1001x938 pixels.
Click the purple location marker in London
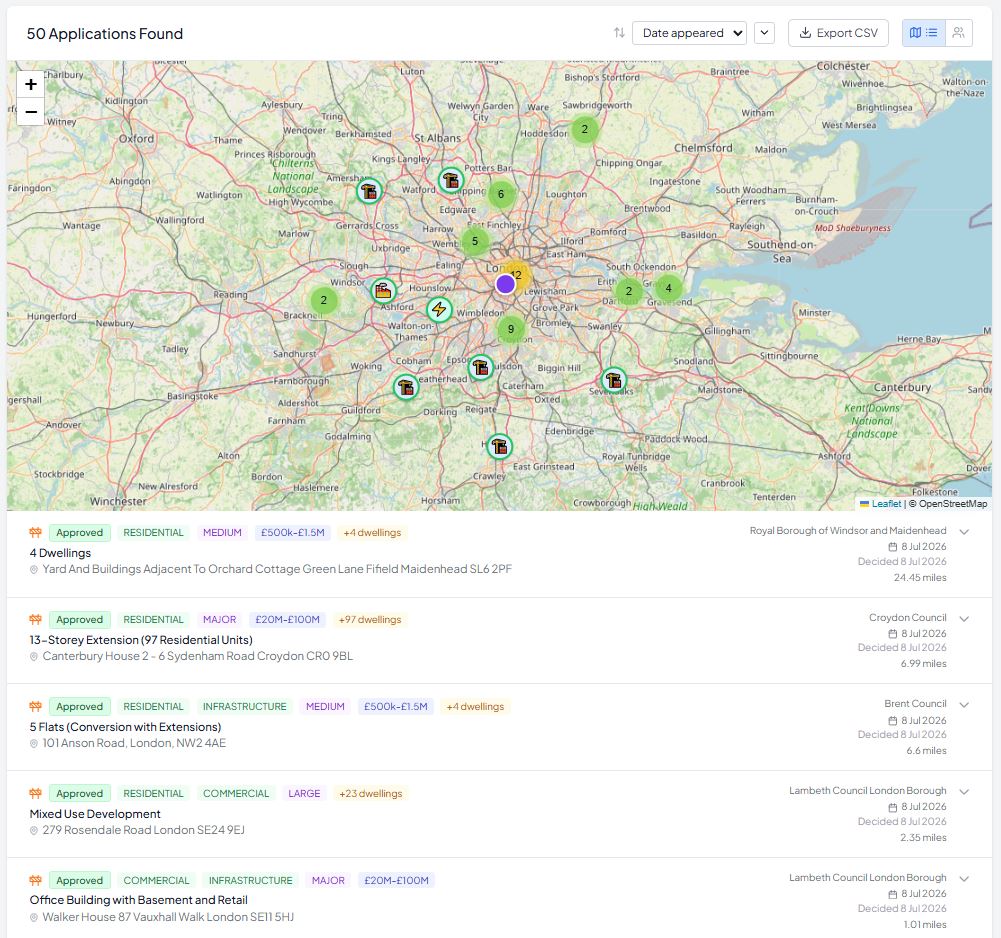coord(505,284)
